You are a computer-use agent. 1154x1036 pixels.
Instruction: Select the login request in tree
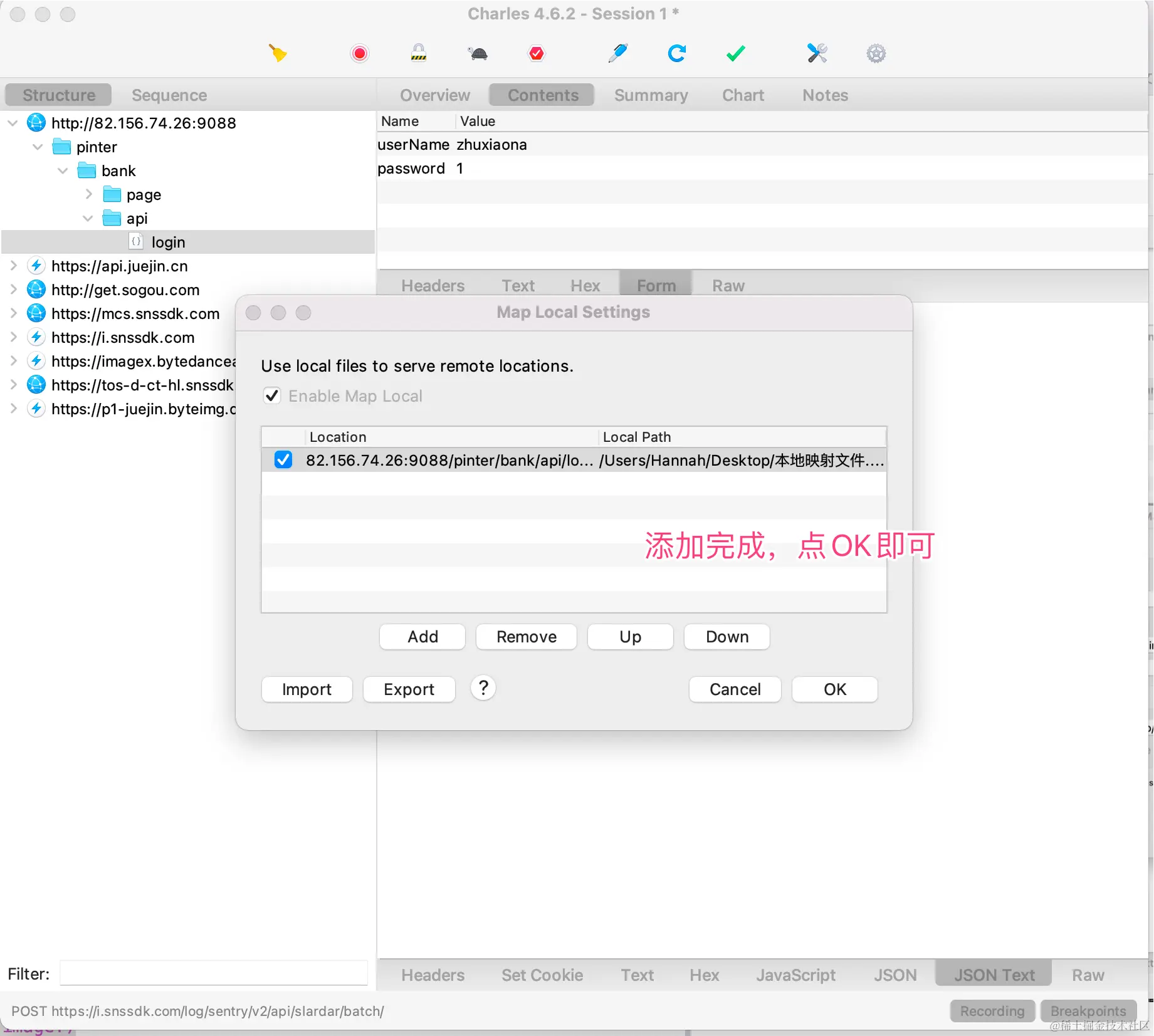[x=188, y=242]
